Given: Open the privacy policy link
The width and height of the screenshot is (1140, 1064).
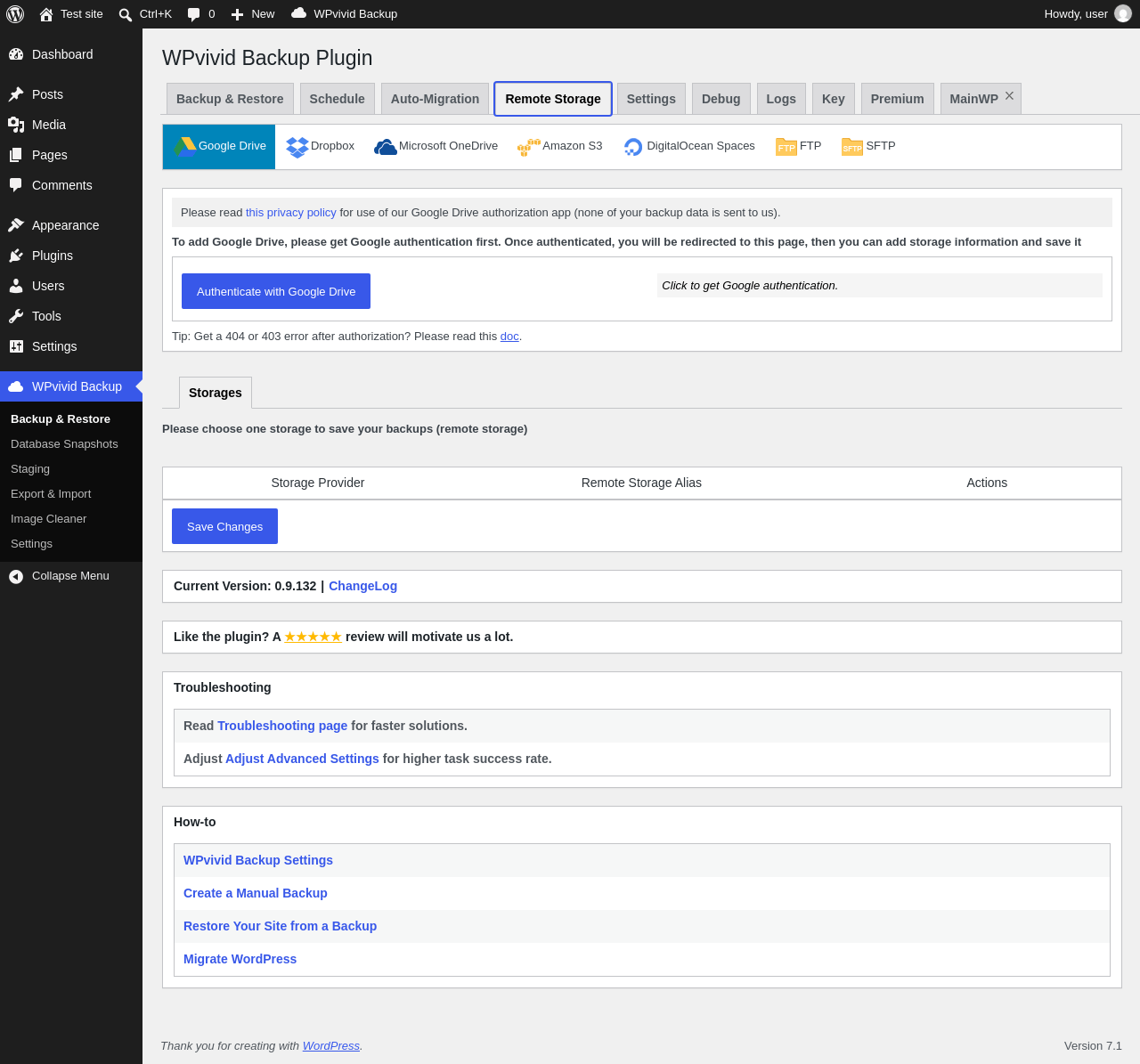Looking at the screenshot, I should (x=291, y=213).
